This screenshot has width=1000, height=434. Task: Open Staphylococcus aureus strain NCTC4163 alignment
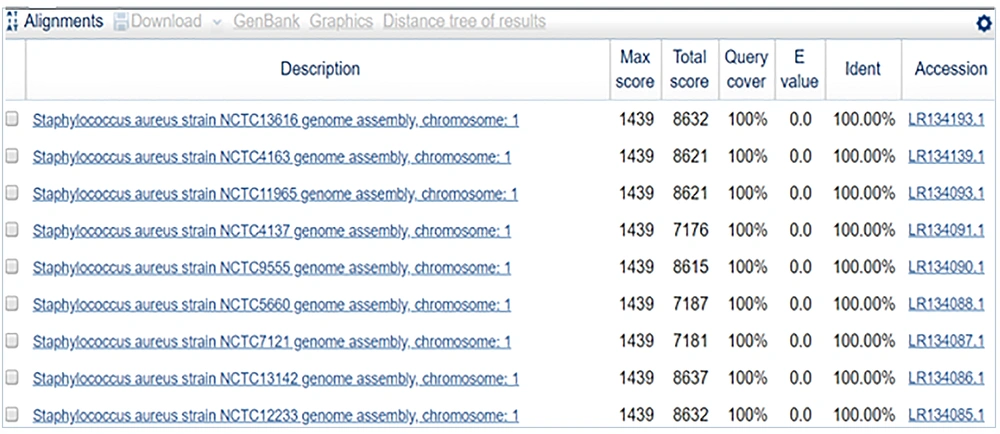[x=271, y=157]
